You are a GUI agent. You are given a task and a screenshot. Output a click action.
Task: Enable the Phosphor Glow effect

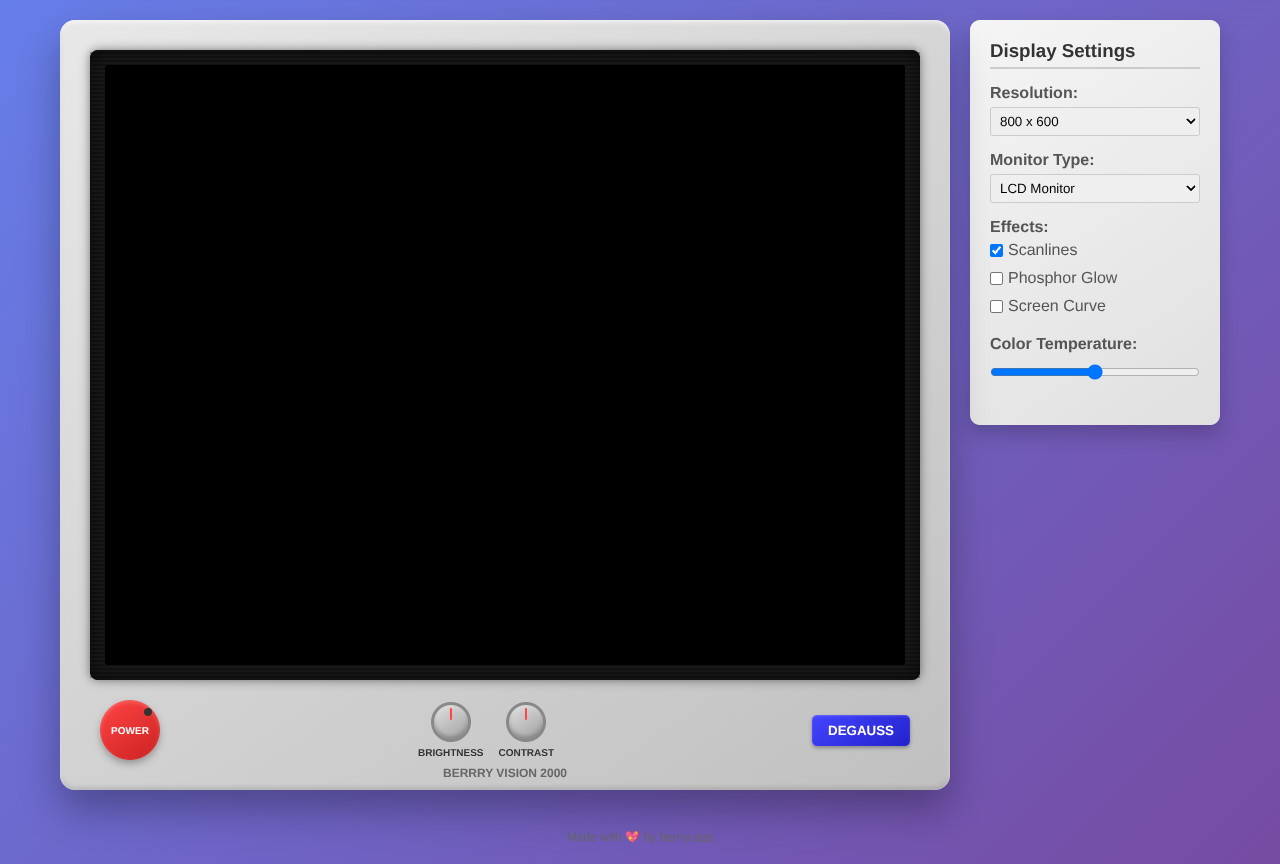tap(996, 278)
